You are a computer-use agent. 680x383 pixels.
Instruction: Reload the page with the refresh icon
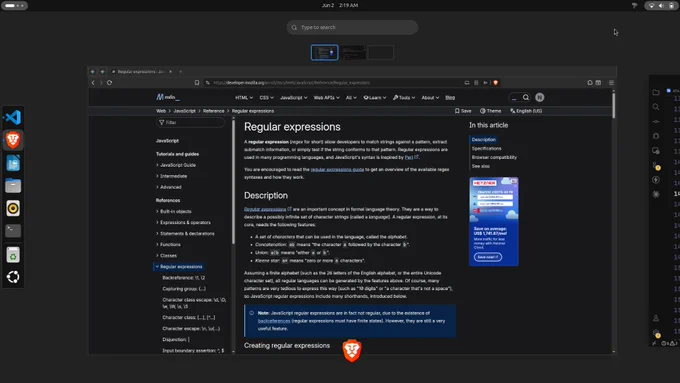(110, 83)
